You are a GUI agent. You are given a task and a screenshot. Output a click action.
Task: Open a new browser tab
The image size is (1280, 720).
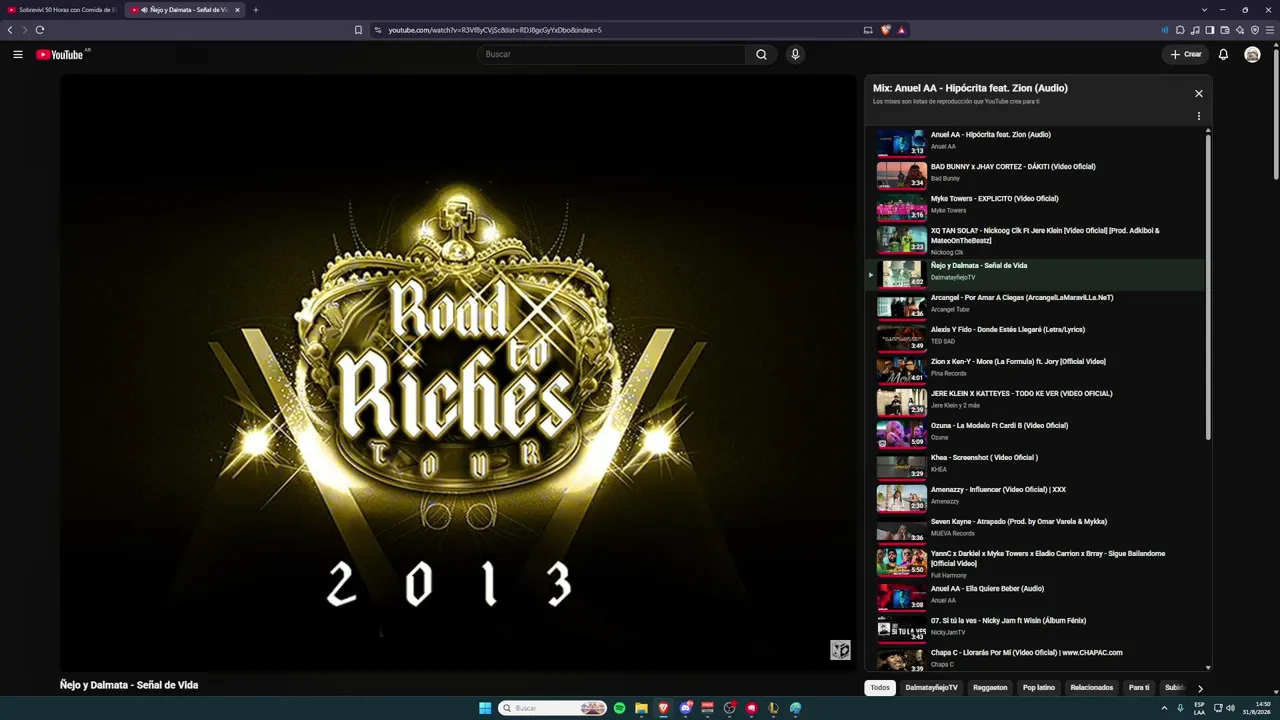255,10
